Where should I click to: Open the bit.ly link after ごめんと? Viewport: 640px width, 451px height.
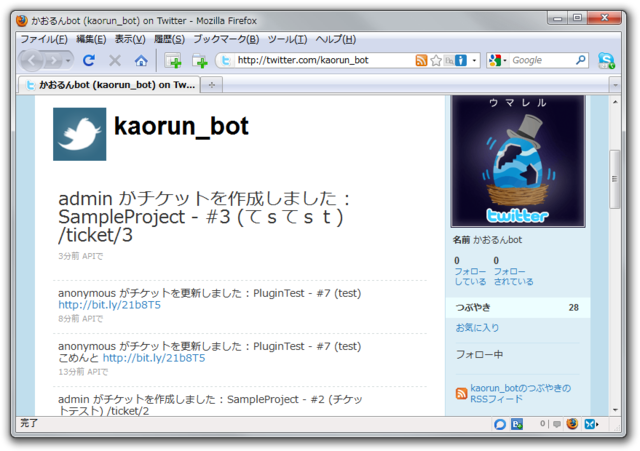[x=154, y=358]
